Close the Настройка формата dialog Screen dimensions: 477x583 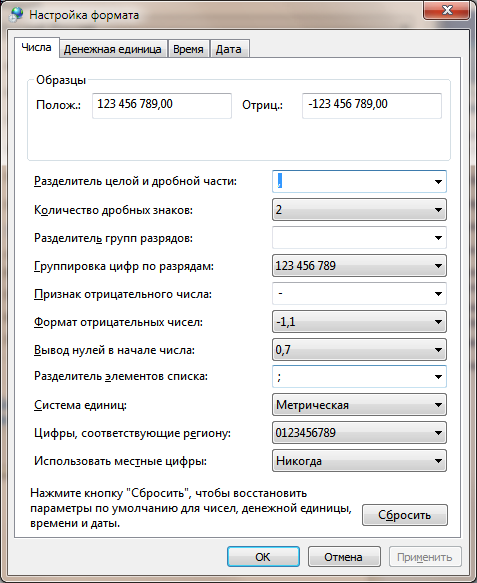click(x=446, y=10)
